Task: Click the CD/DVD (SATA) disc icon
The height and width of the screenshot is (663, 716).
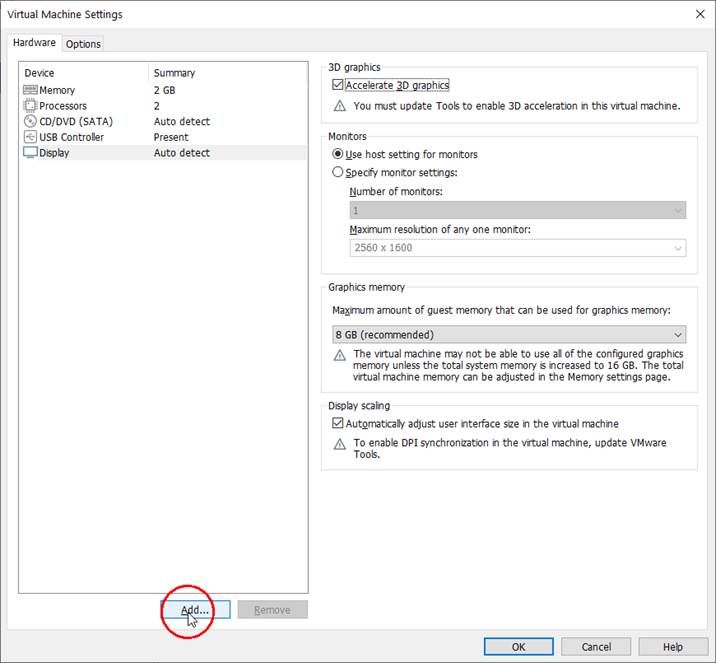Action: tap(30, 121)
